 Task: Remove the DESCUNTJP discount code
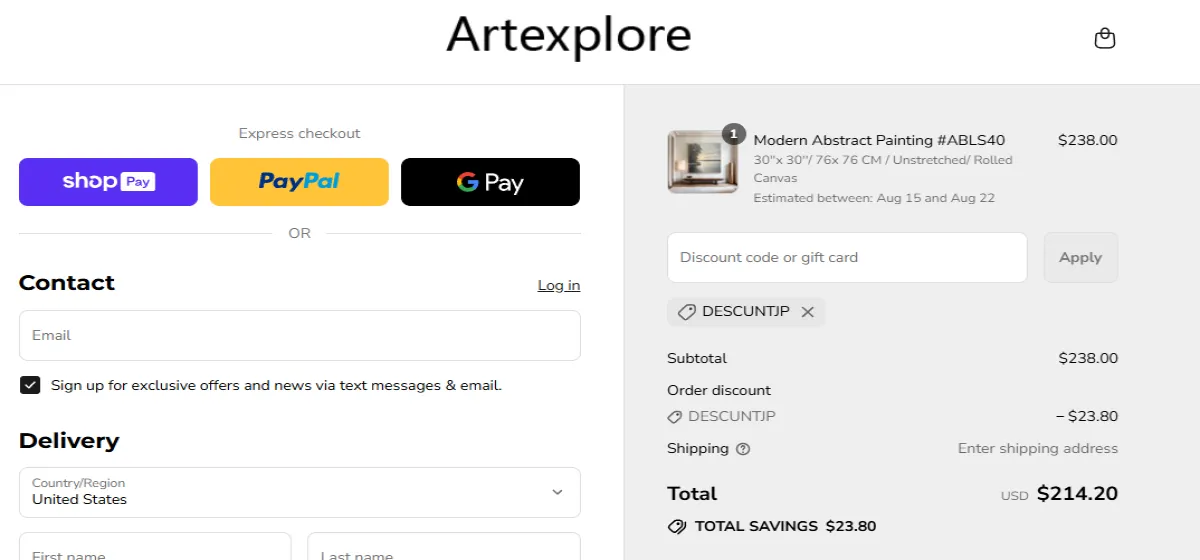tap(808, 312)
